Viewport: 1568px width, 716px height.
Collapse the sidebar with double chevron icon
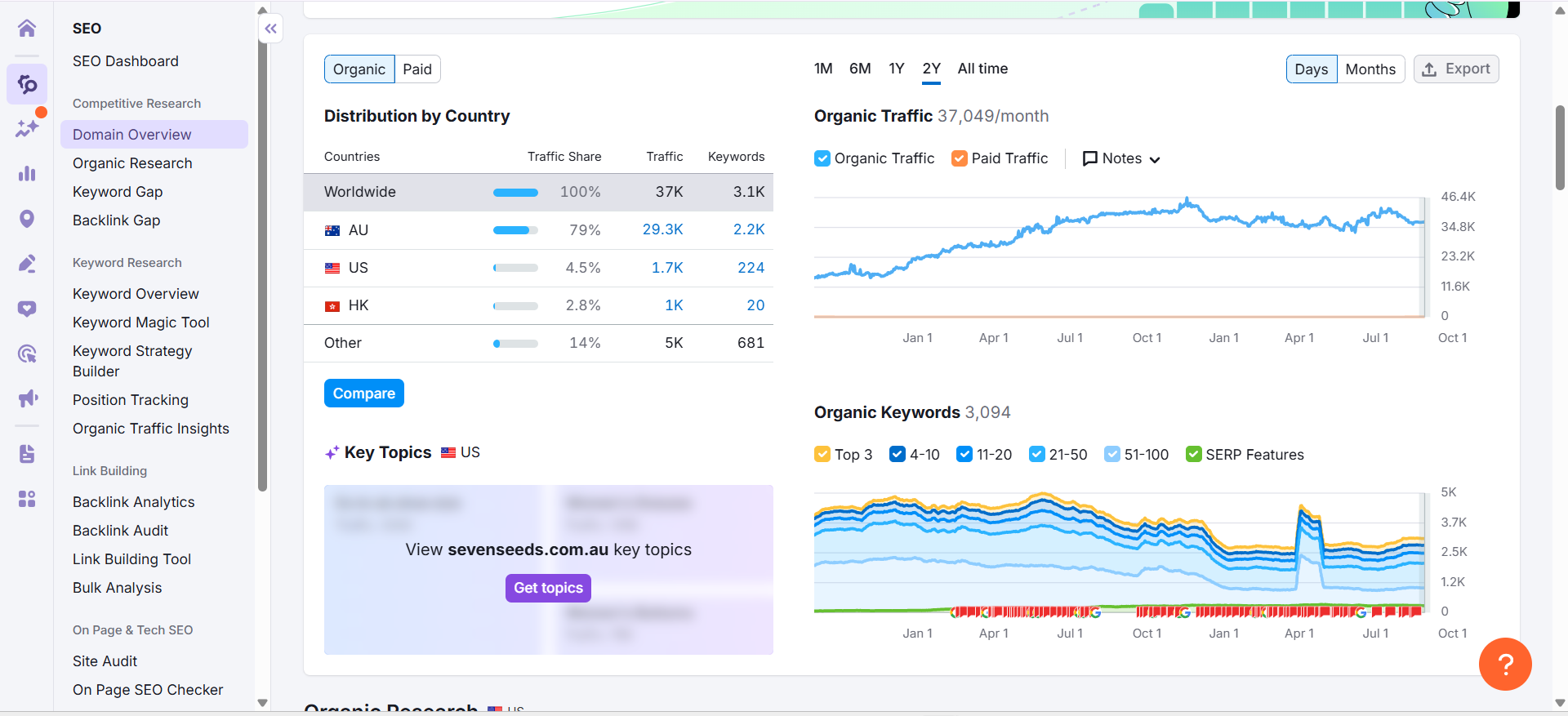[x=270, y=29]
